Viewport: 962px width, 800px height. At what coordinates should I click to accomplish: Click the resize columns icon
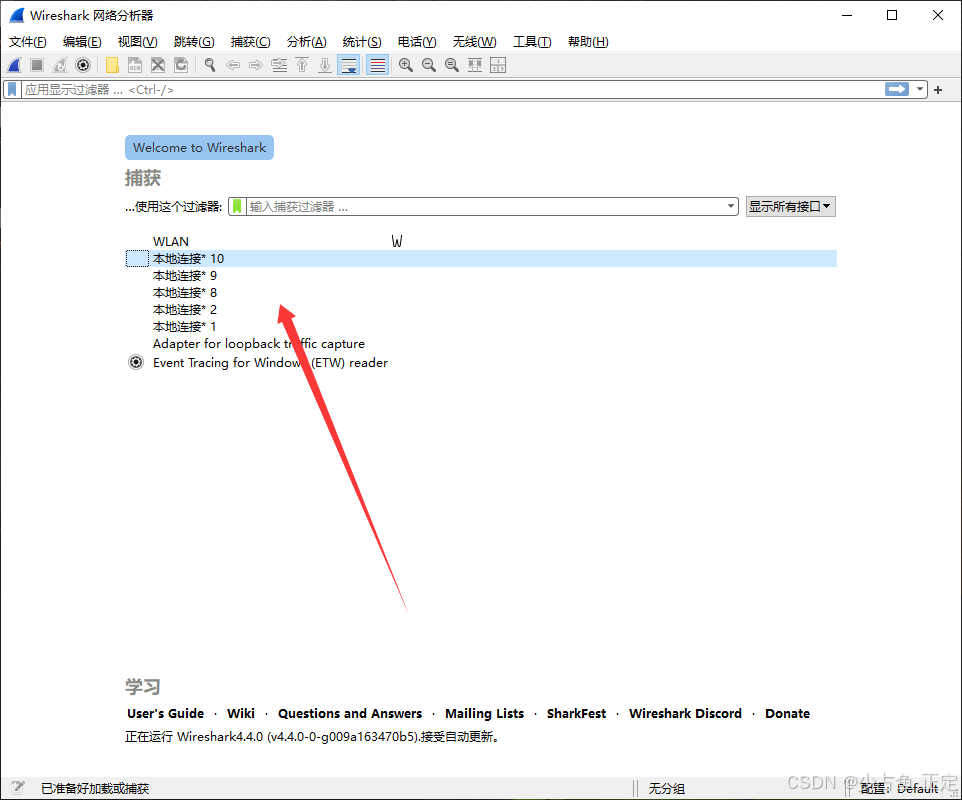[475, 65]
